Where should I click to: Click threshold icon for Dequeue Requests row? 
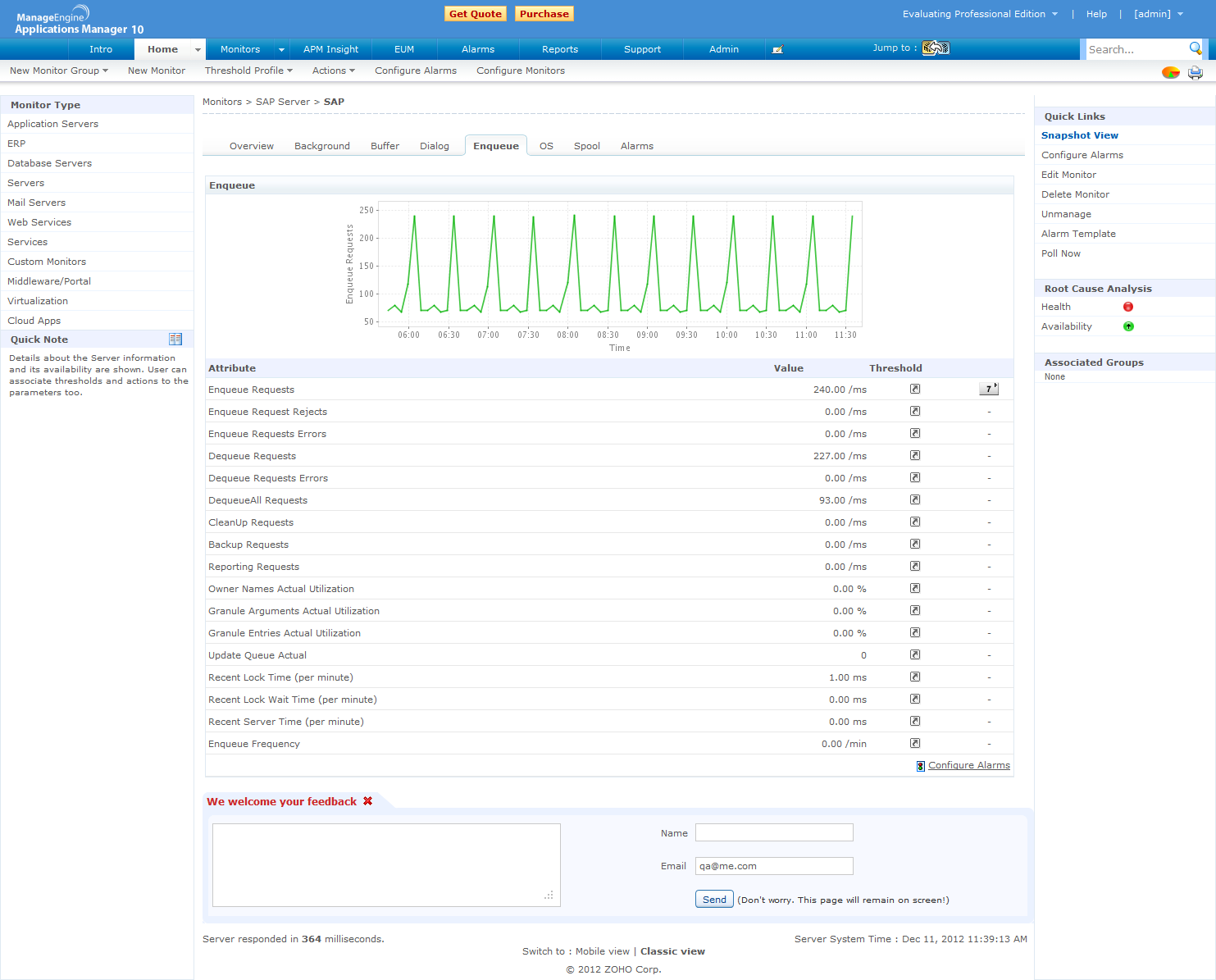click(915, 456)
